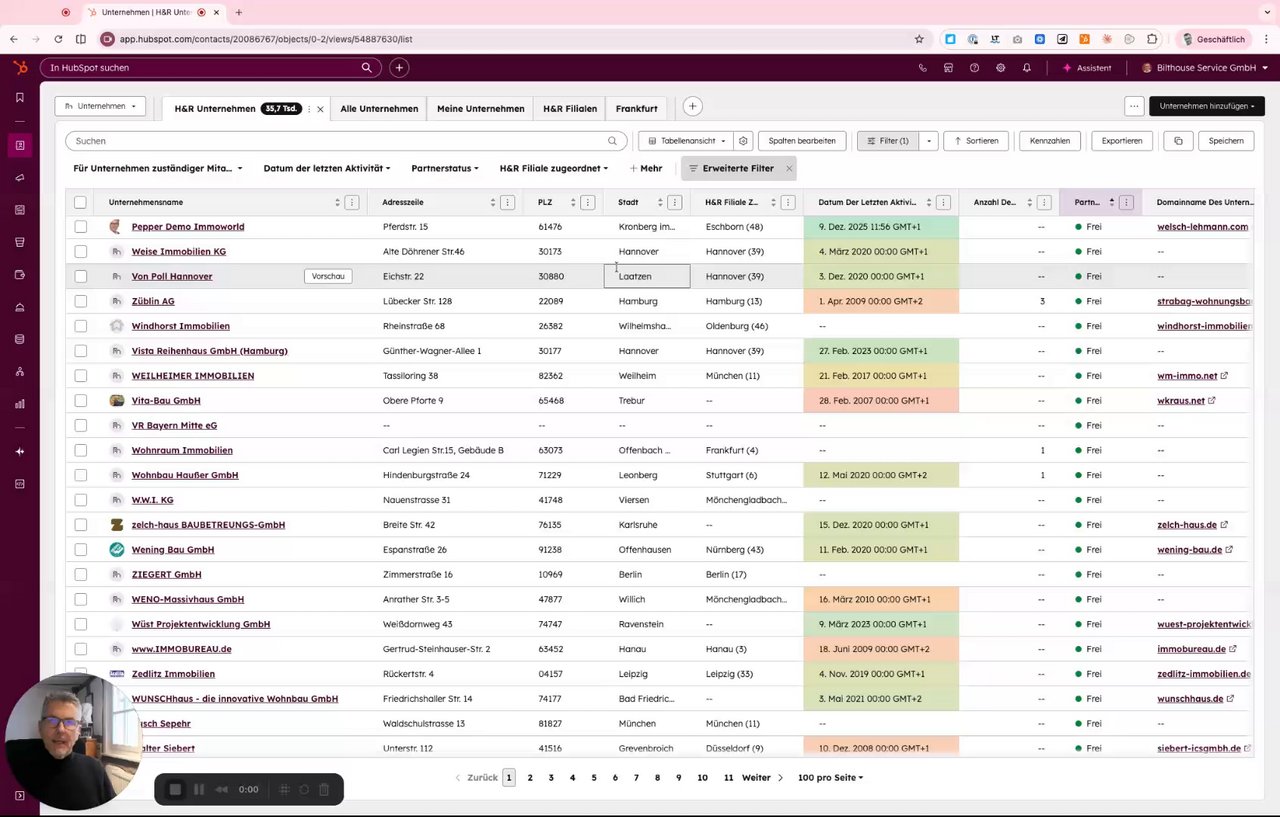Select the Weise Immobilien KG row checkbox

[x=80, y=252]
